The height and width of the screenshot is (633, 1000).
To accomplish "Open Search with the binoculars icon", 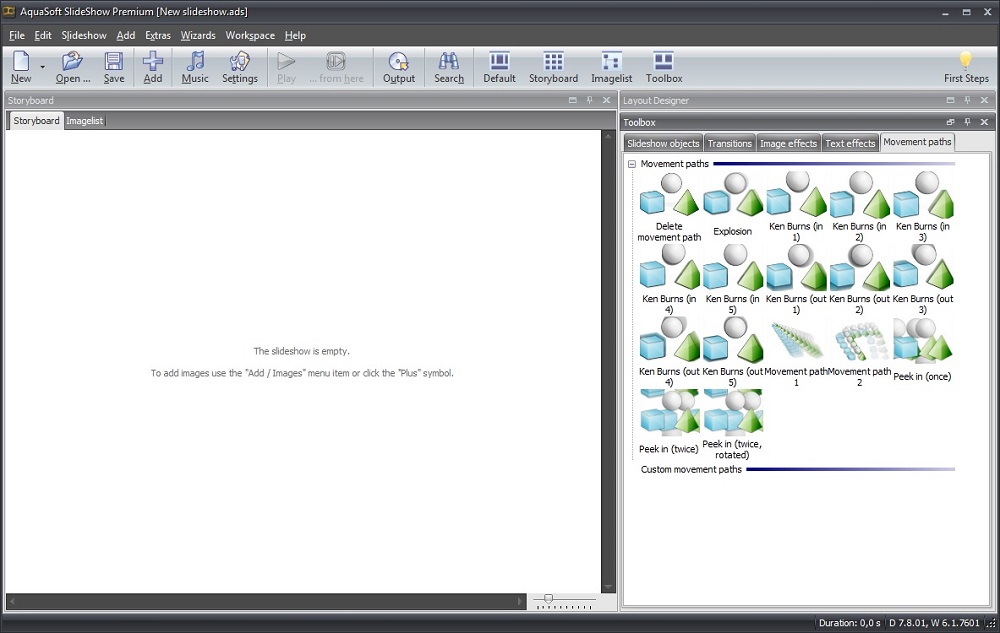I will 449,62.
